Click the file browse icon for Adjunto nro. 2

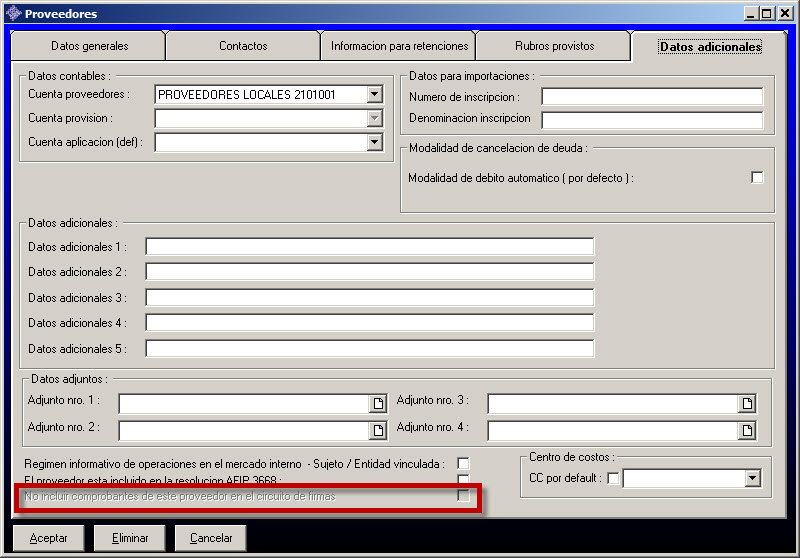(x=378, y=430)
